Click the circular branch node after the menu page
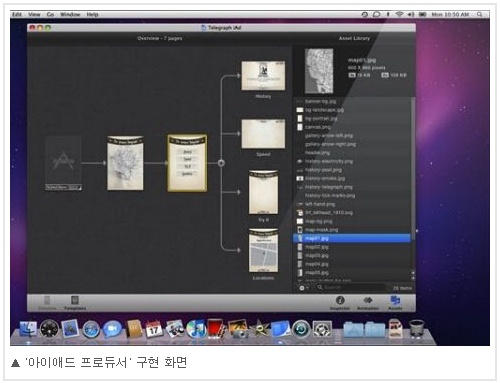Viewport: 500px width, 383px height. [x=221, y=163]
